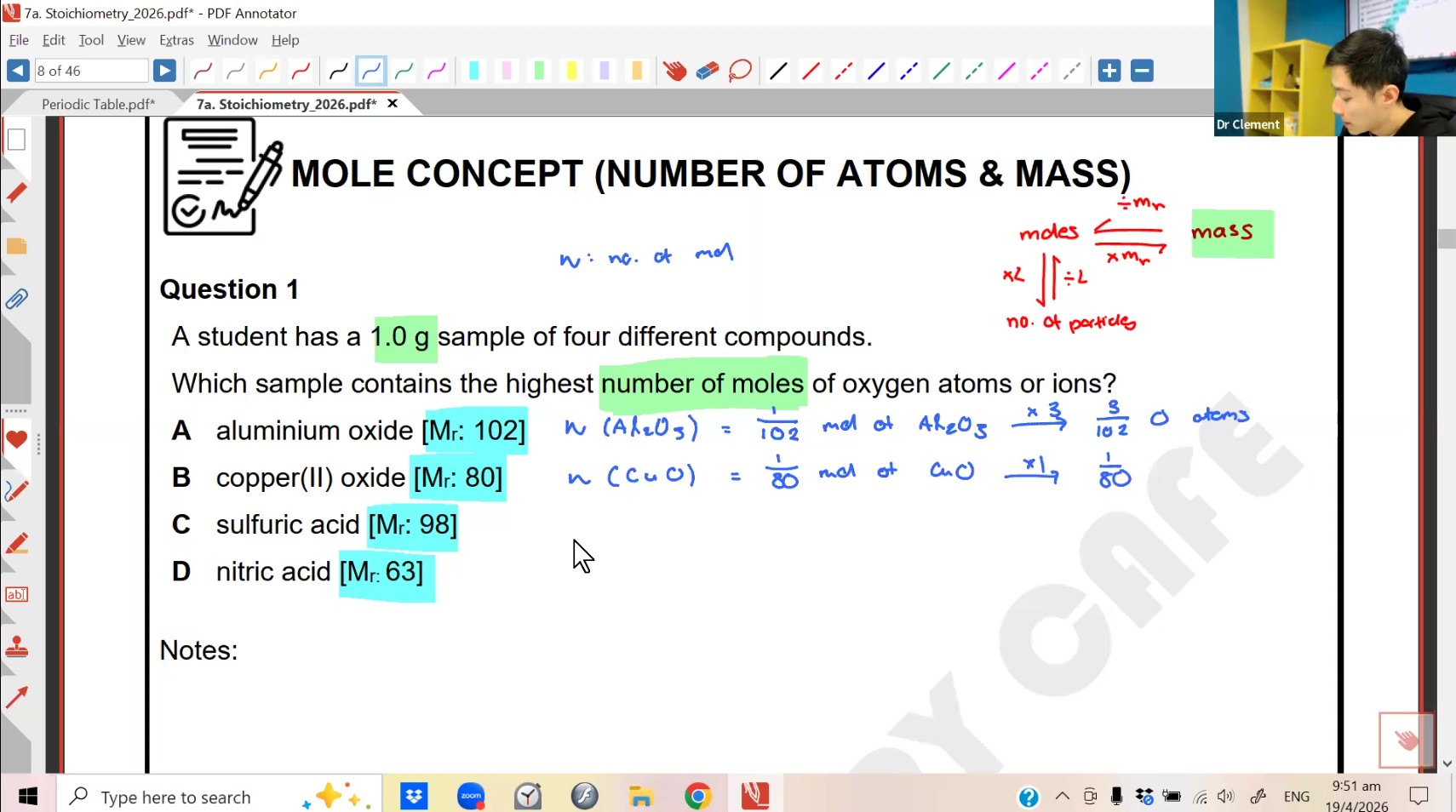The image size is (1456, 812).
Task: Choose the orange highlighter swatch
Action: [x=637, y=71]
